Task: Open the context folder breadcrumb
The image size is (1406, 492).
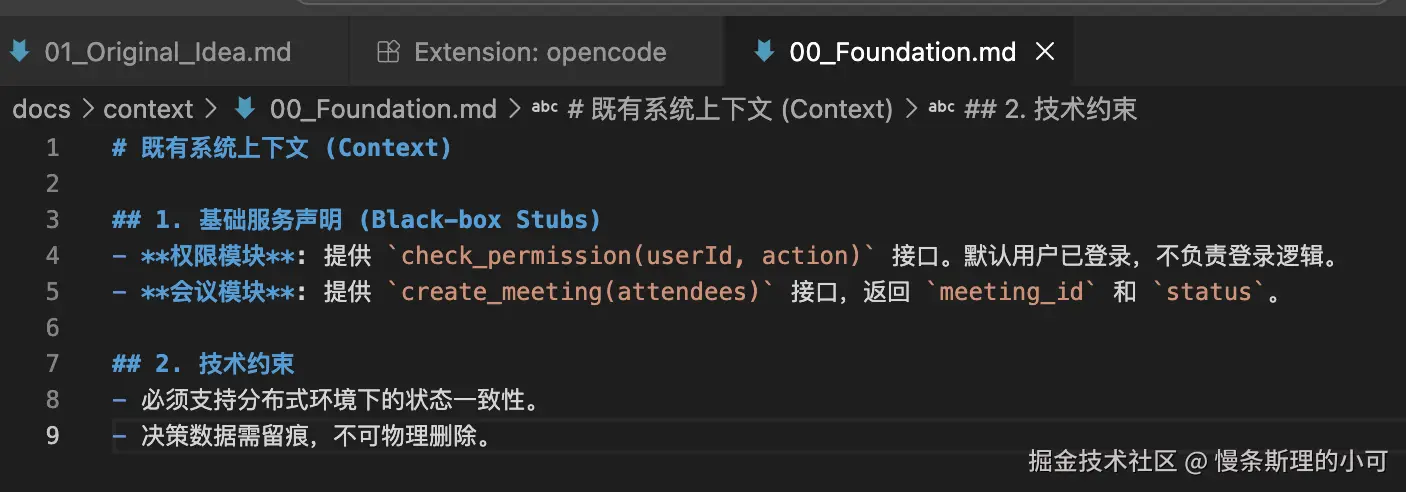Action: [148, 109]
